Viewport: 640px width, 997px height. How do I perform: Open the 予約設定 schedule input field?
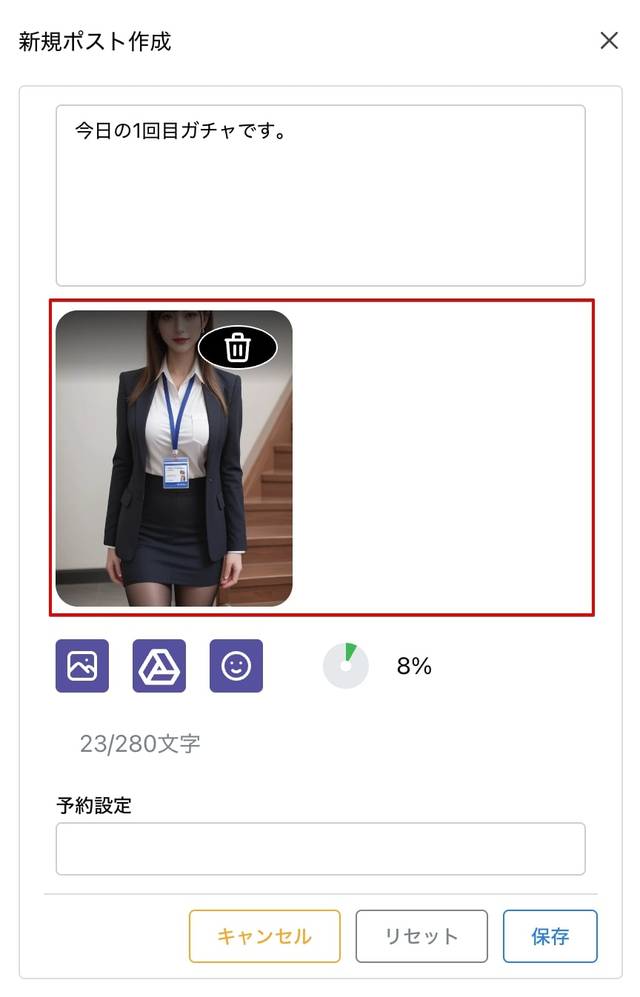pos(320,849)
